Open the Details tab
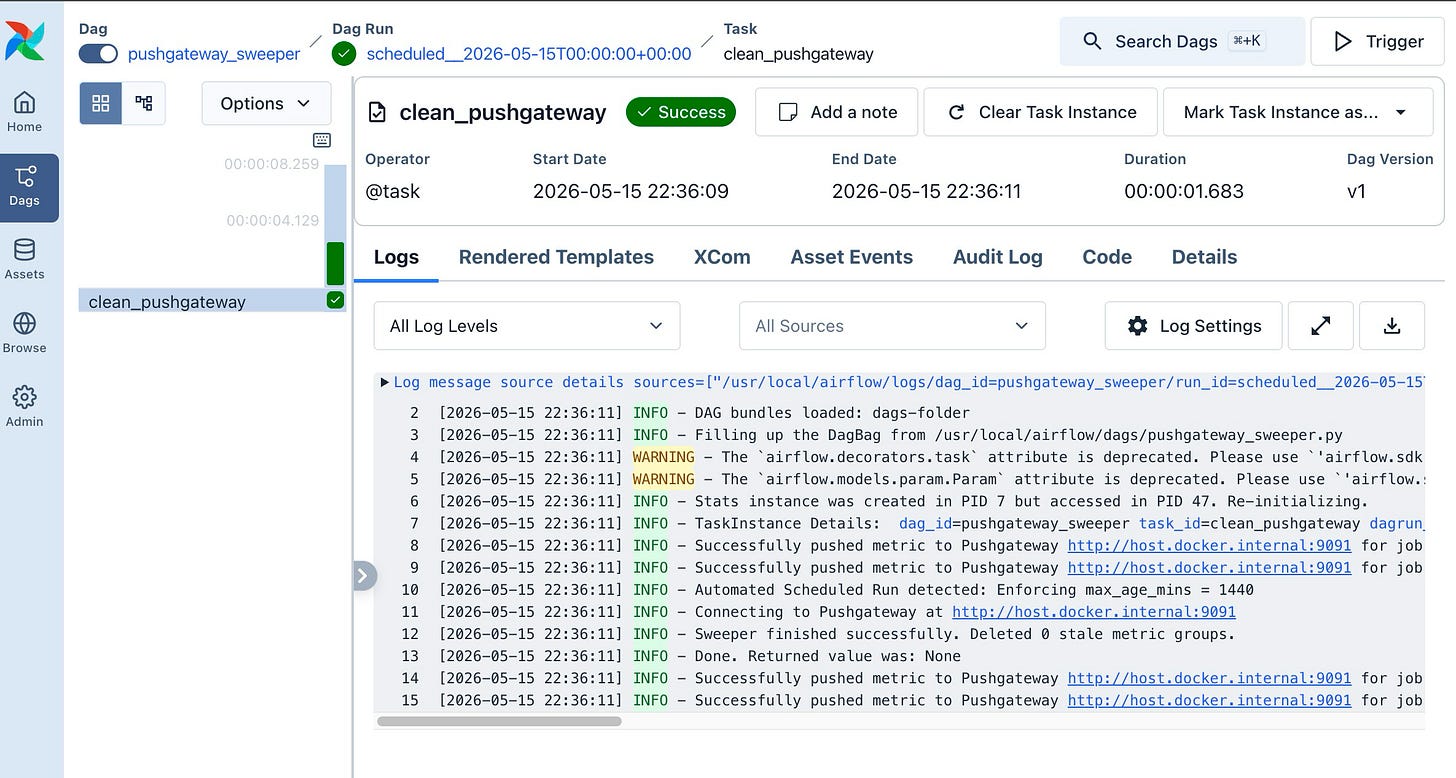Image resolution: width=1456 pixels, height=778 pixels. [x=1204, y=257]
